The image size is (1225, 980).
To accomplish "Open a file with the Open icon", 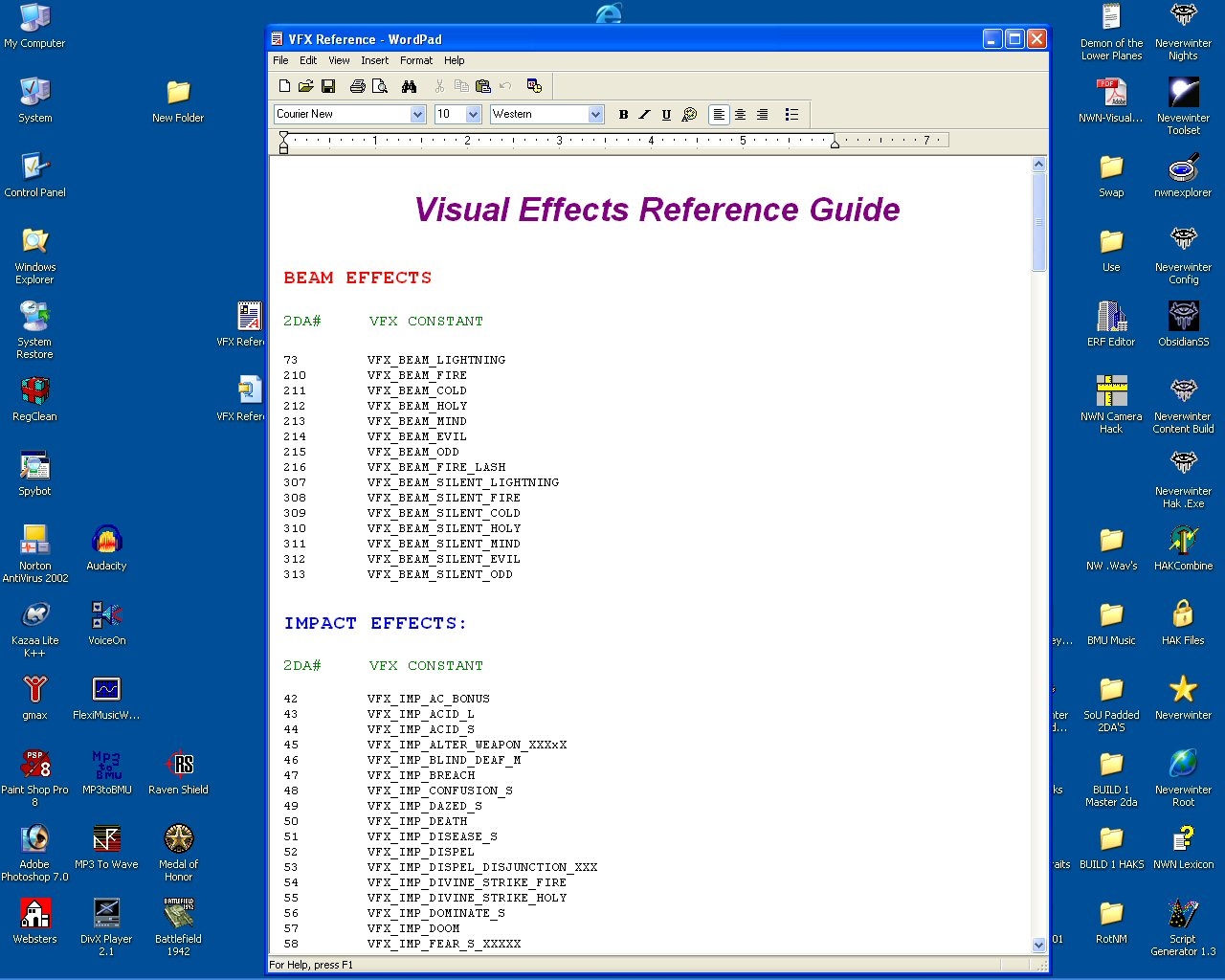I will coord(305,86).
